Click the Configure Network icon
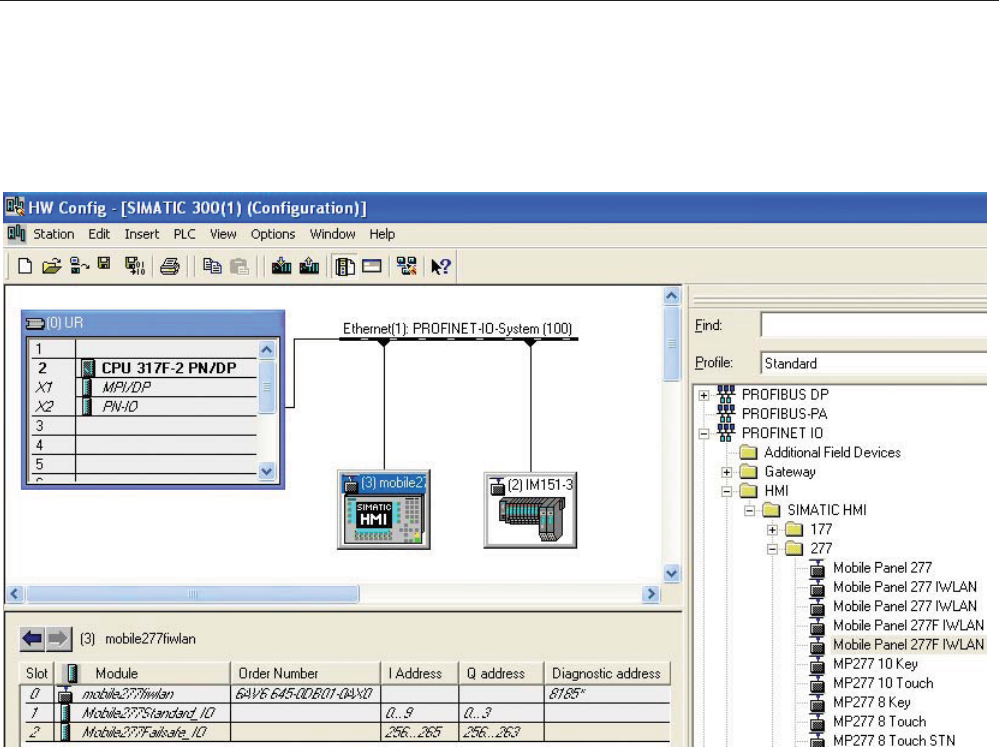 click(406, 266)
